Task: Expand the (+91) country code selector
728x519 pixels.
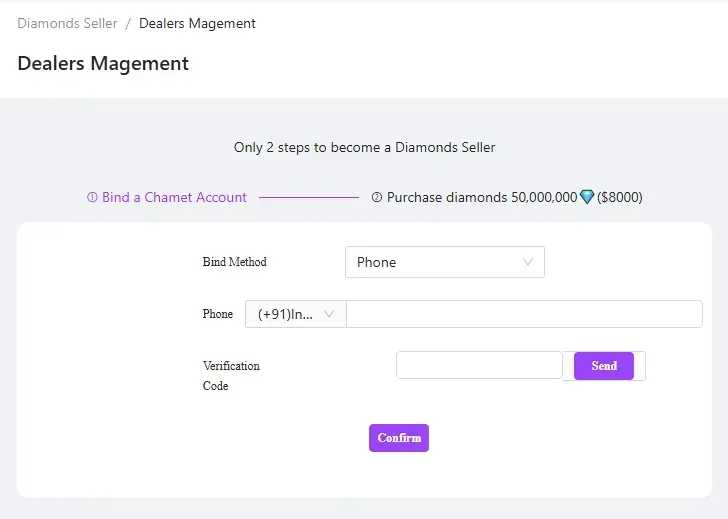Action: 295,314
